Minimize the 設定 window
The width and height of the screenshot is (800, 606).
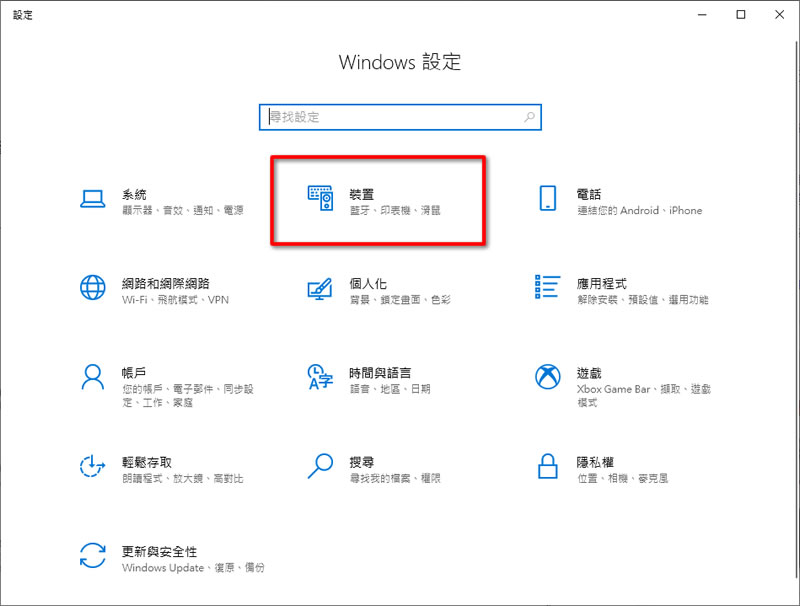tap(703, 15)
